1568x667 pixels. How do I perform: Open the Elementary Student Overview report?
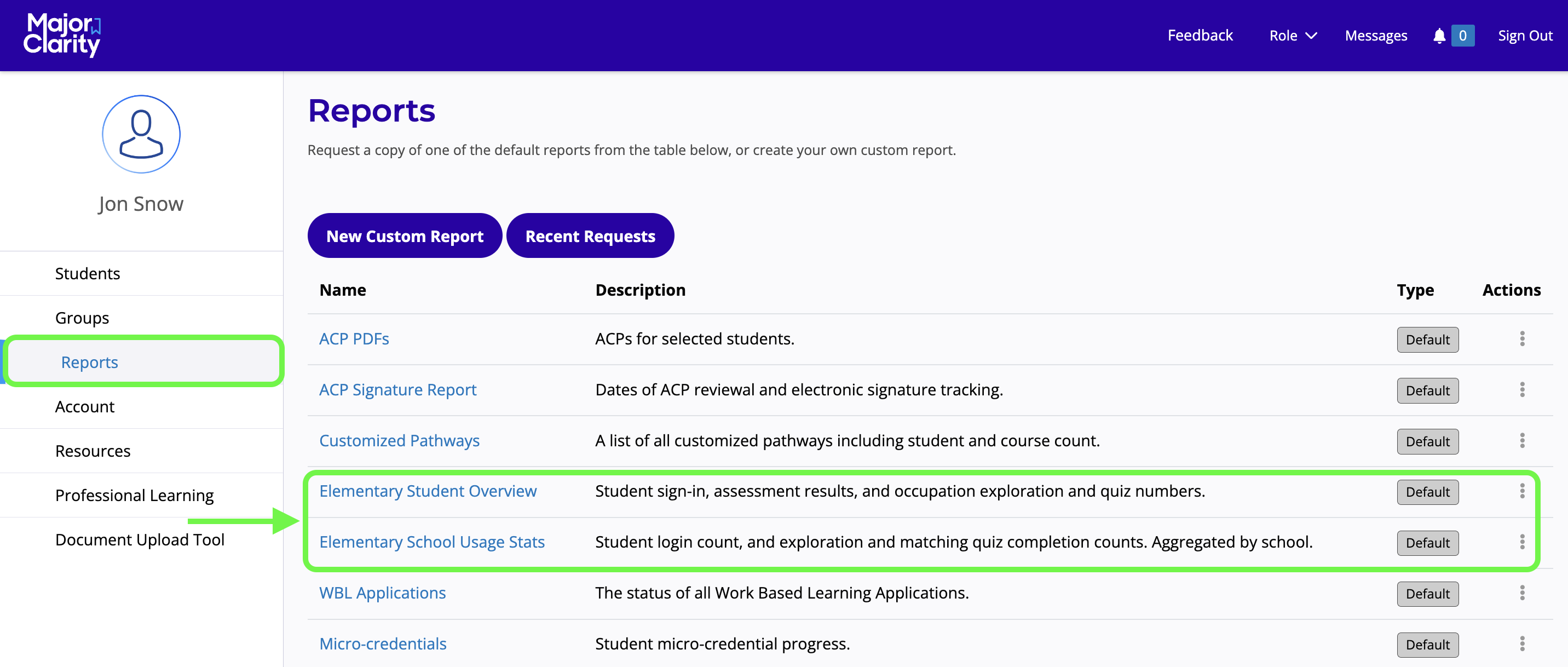(428, 491)
